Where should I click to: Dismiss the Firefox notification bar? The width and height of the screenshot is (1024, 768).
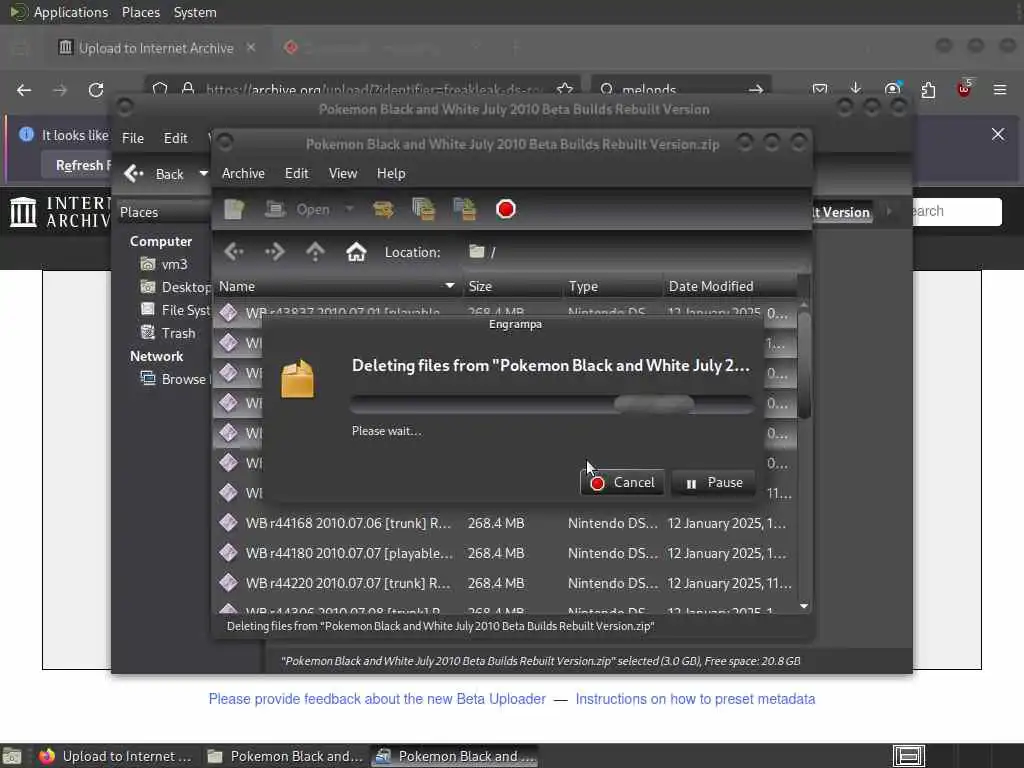tap(998, 134)
